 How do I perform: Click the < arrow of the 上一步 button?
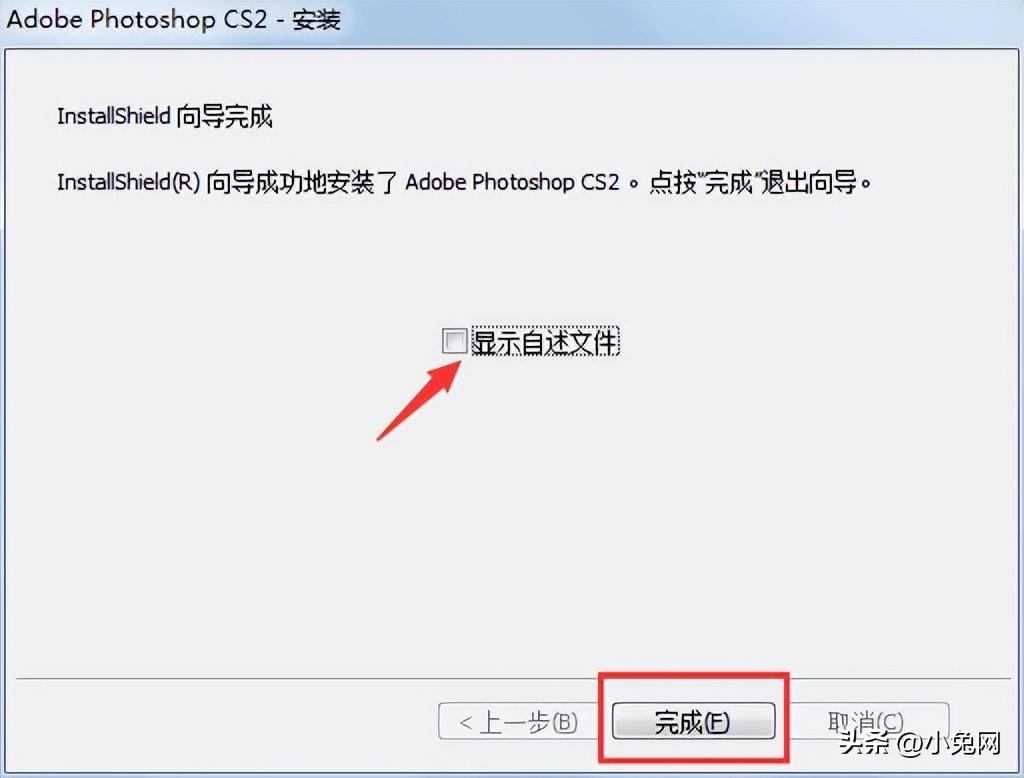[x=466, y=722]
